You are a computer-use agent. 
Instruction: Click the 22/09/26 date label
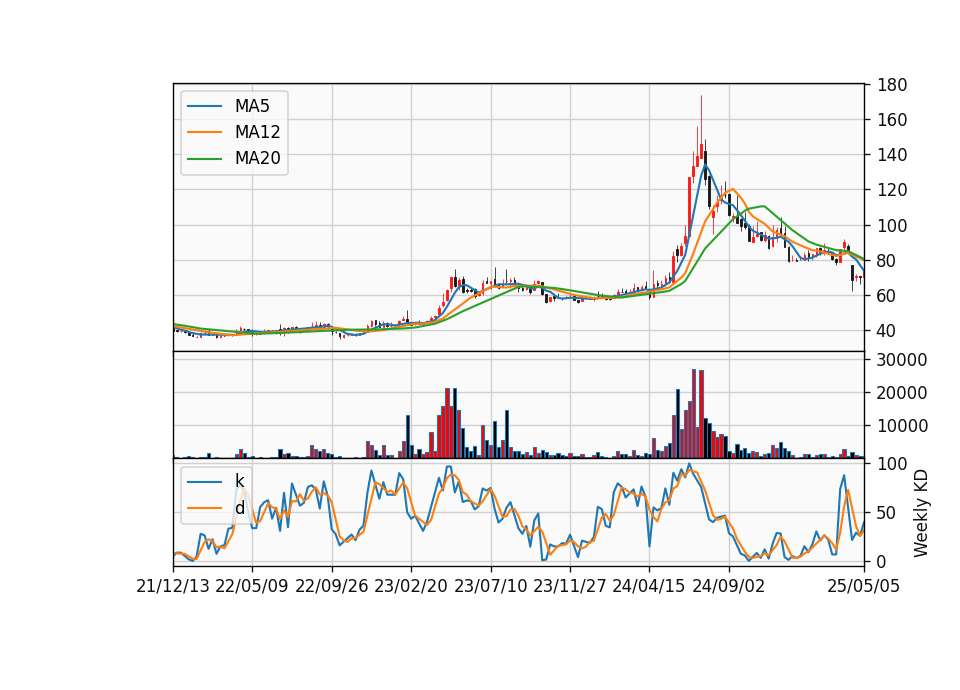(332, 586)
